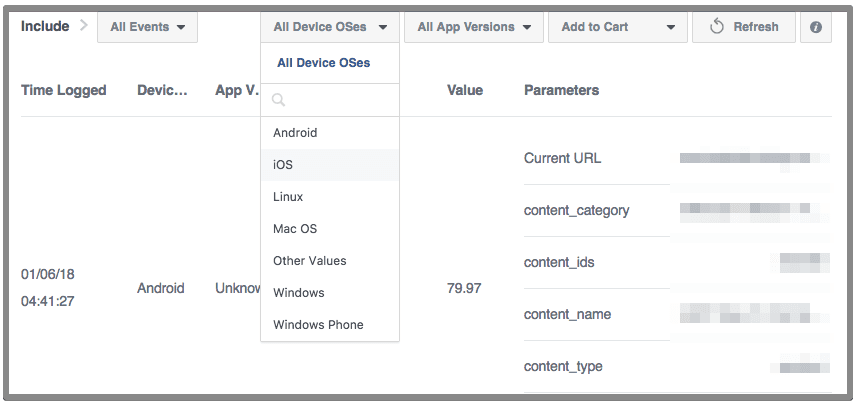
Task: Select iOS in the device OS list
Action: point(283,165)
